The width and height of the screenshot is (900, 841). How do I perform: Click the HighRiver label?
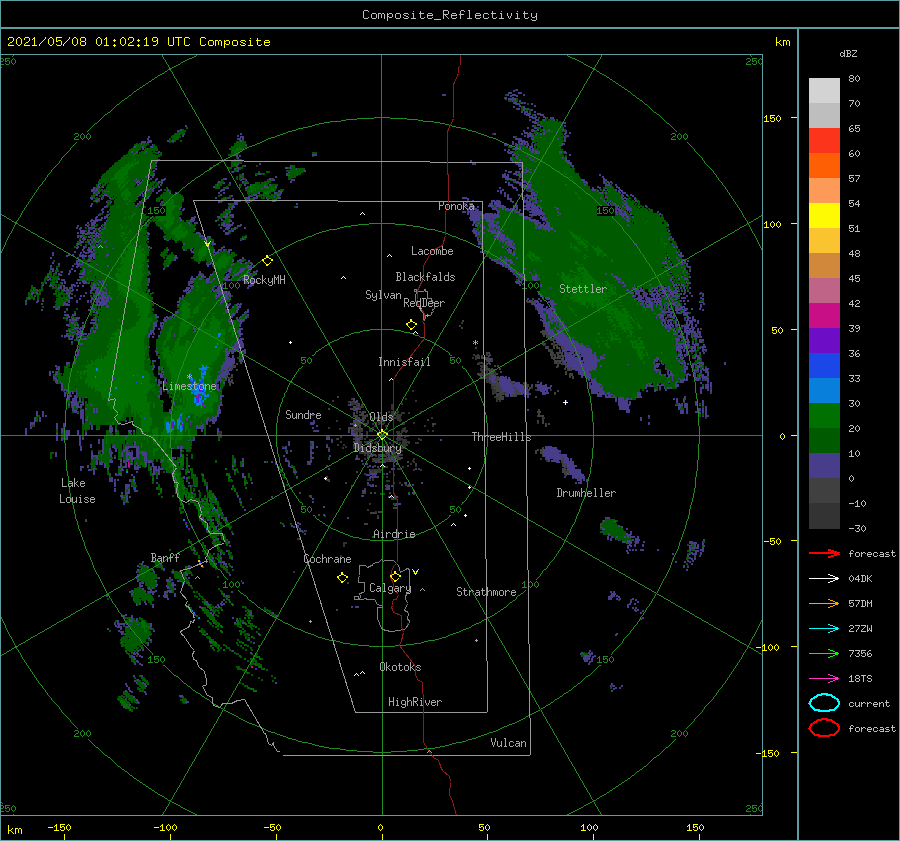pyautogui.click(x=415, y=702)
